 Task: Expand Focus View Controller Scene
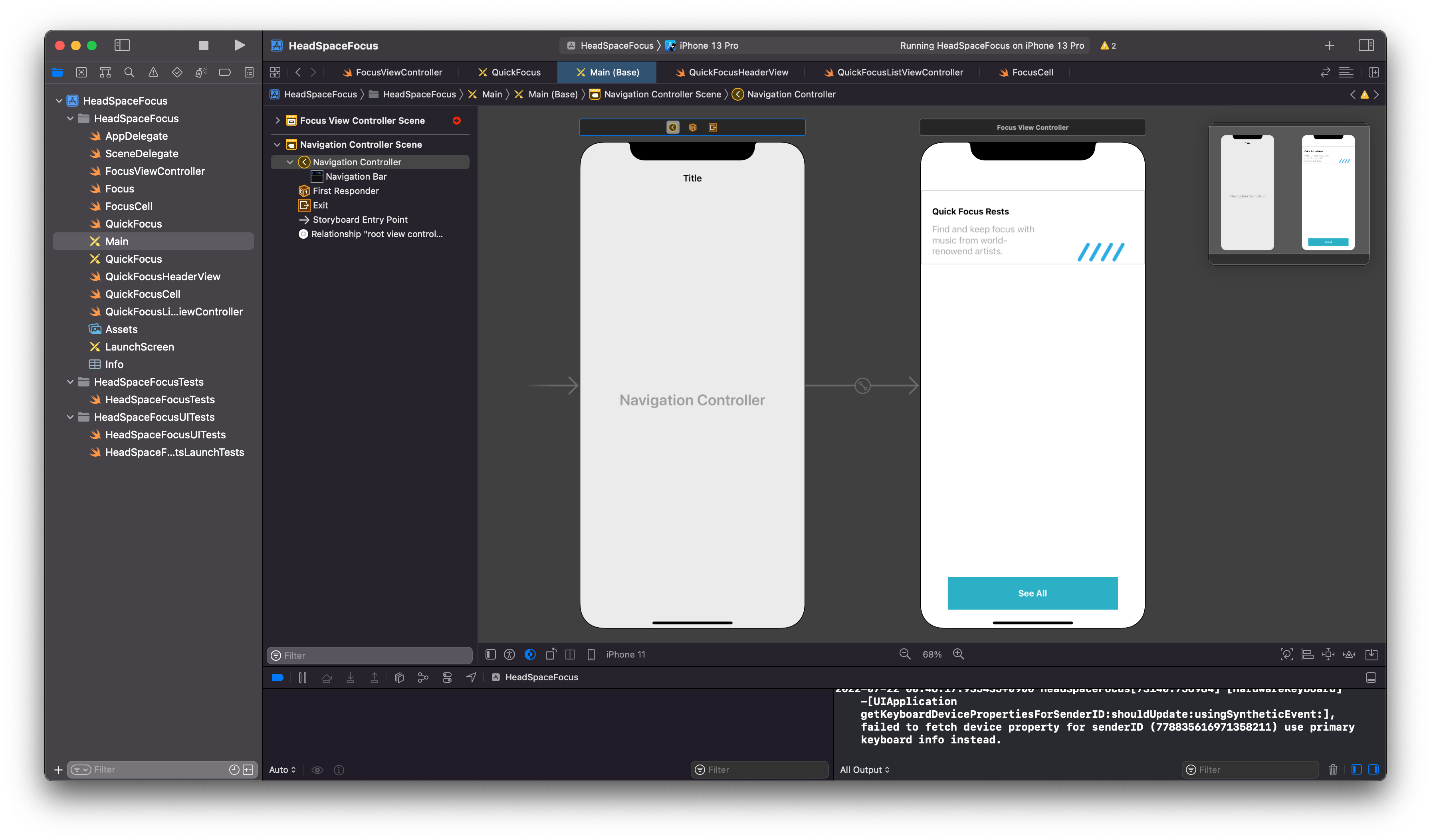277,121
